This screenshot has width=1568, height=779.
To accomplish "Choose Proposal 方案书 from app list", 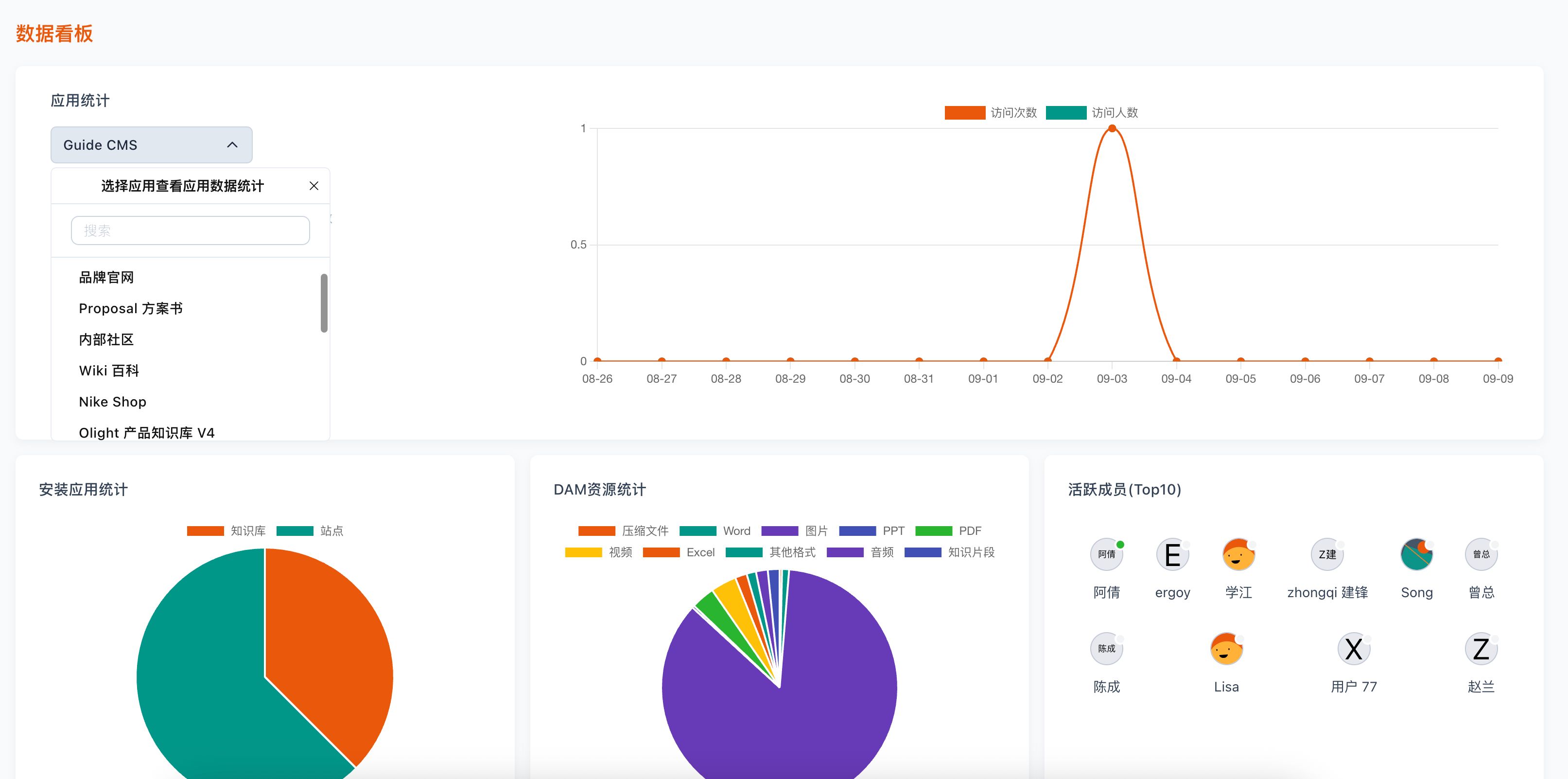I will click(x=131, y=309).
